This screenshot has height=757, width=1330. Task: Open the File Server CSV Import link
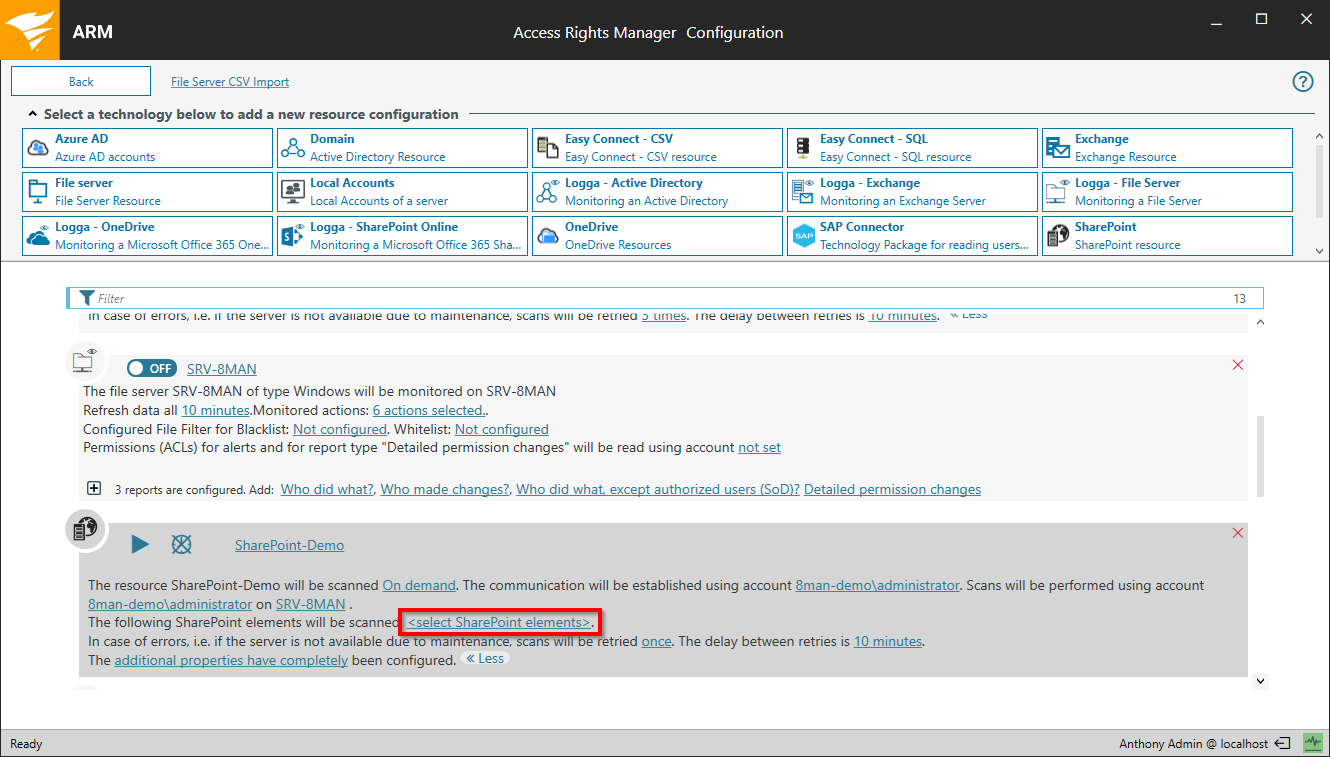click(230, 82)
